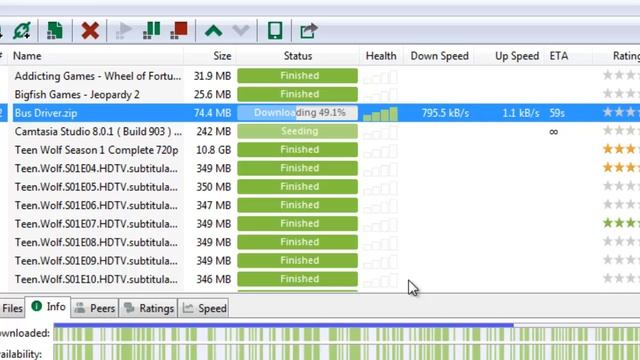
Task: Select Teen.Wolf.S01E05 torrent row
Action: tap(96, 187)
